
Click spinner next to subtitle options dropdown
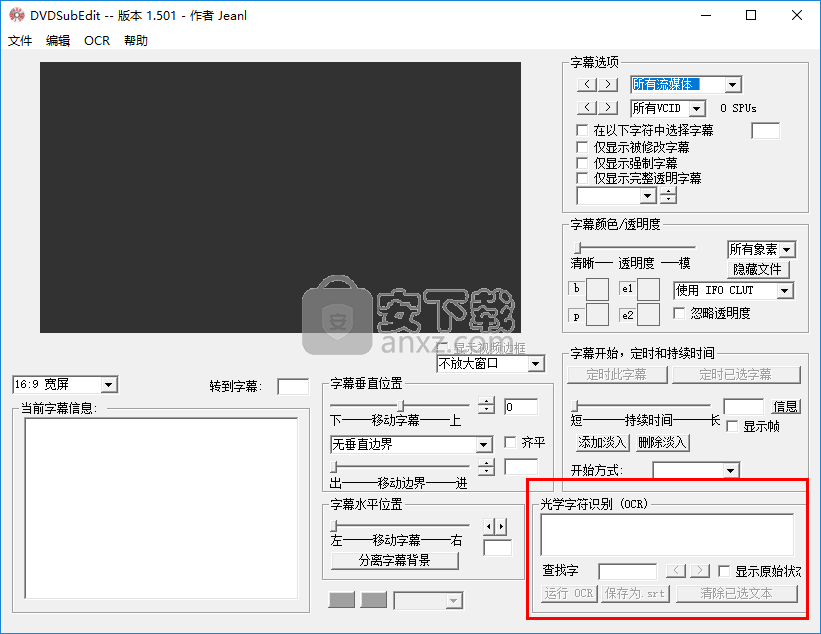tap(668, 196)
